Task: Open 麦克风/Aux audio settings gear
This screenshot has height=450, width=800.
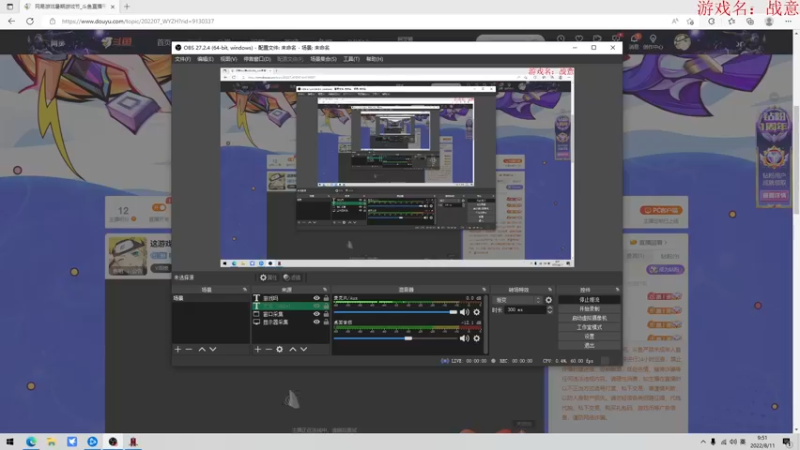Action: pyautogui.click(x=477, y=312)
